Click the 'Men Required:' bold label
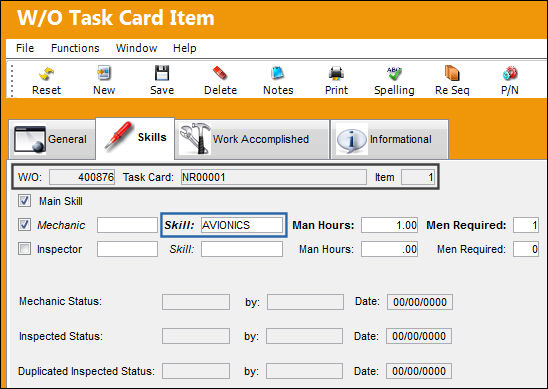Viewport: 548px width, 389px height. point(466,225)
